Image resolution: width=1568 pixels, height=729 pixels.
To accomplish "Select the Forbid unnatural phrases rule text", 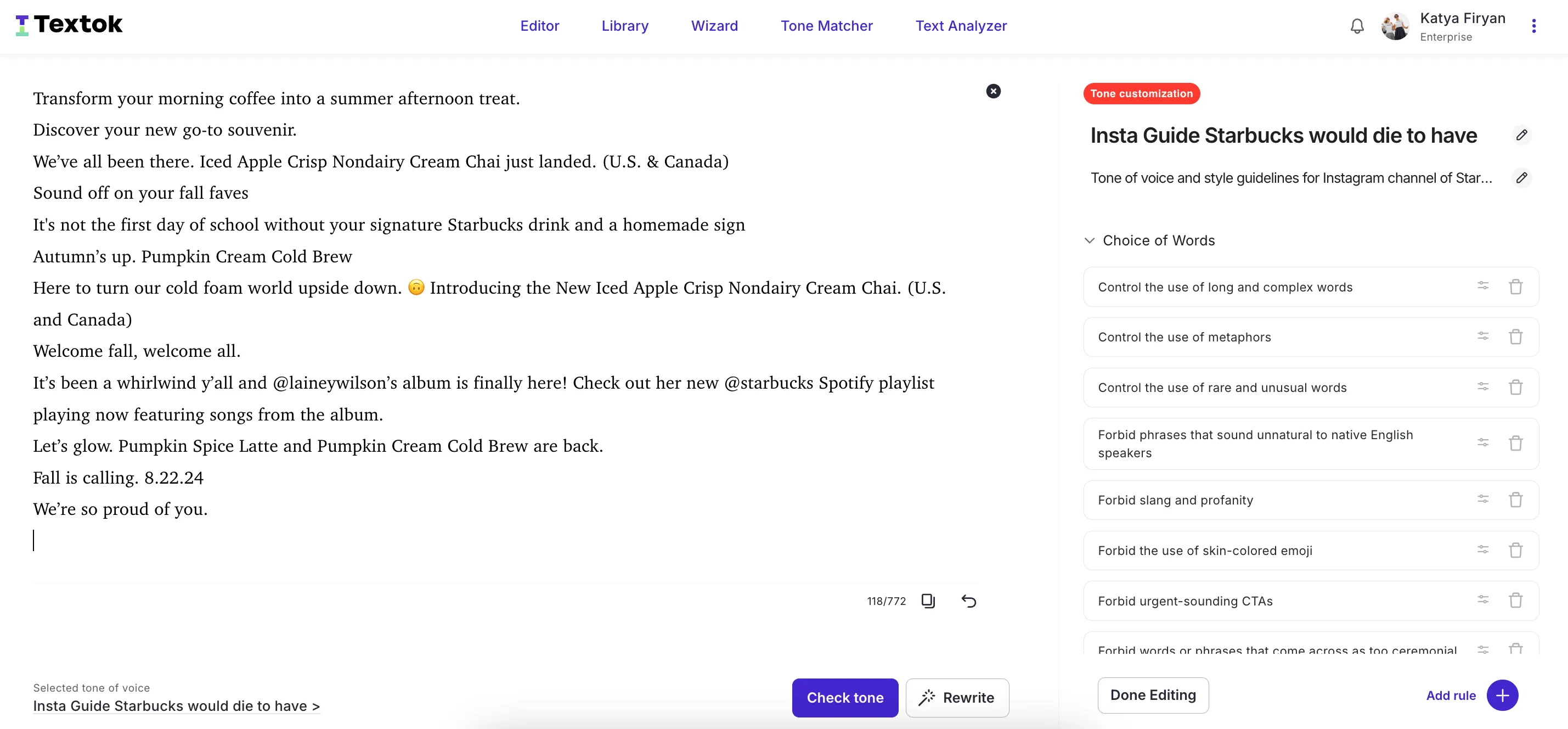I will coord(1255,444).
